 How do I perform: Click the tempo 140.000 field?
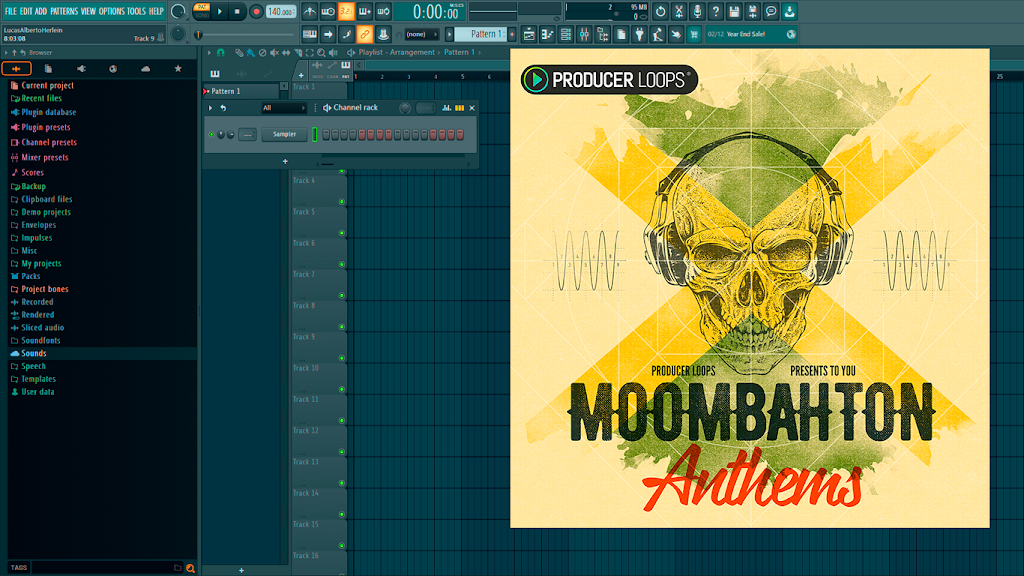pyautogui.click(x=281, y=12)
